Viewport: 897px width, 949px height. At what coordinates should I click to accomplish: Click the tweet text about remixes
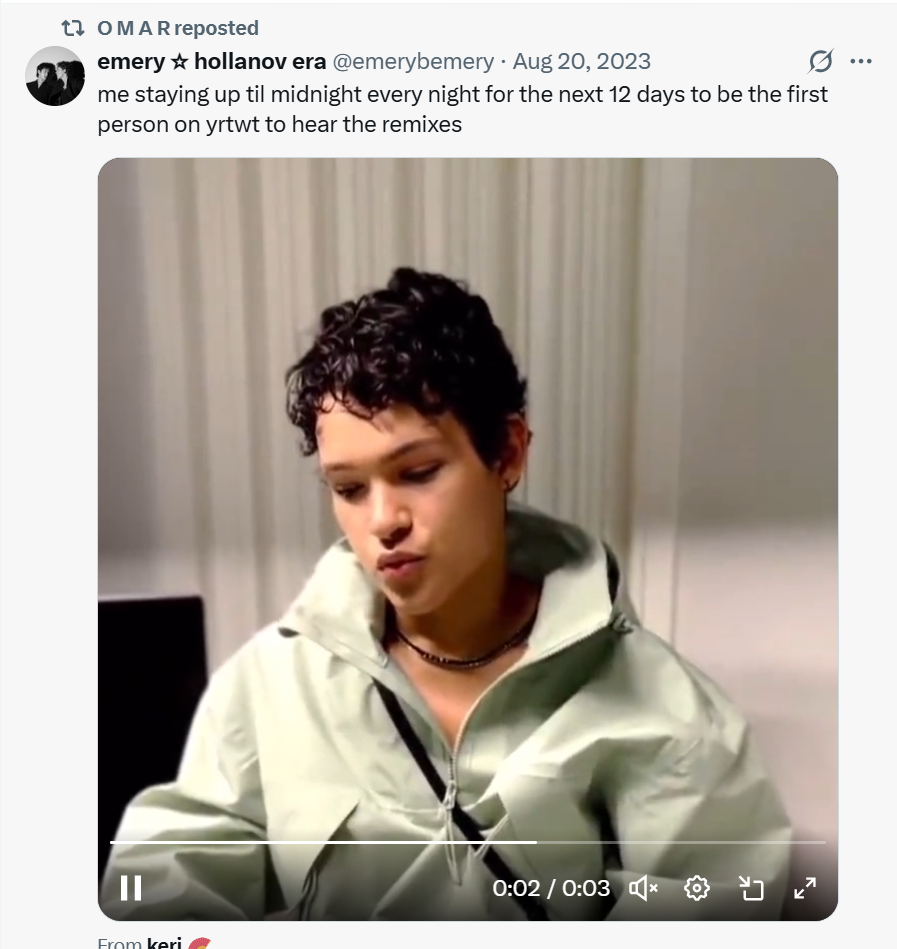462,109
